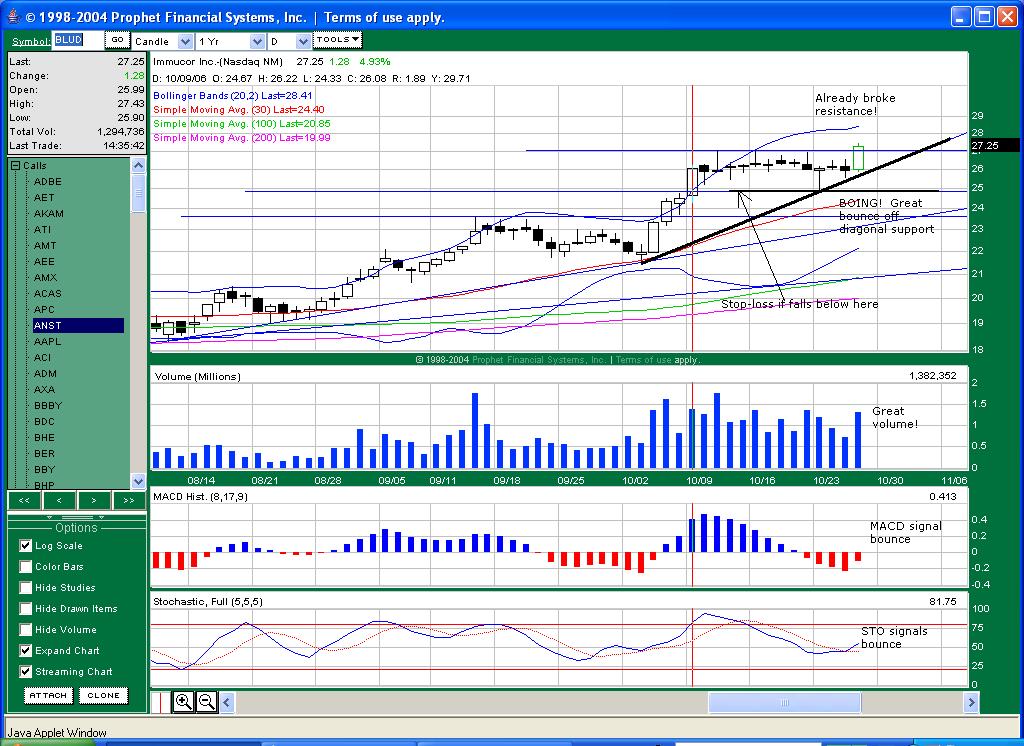
Task: Open the TOOLS dropdown menu
Action: click(x=337, y=40)
